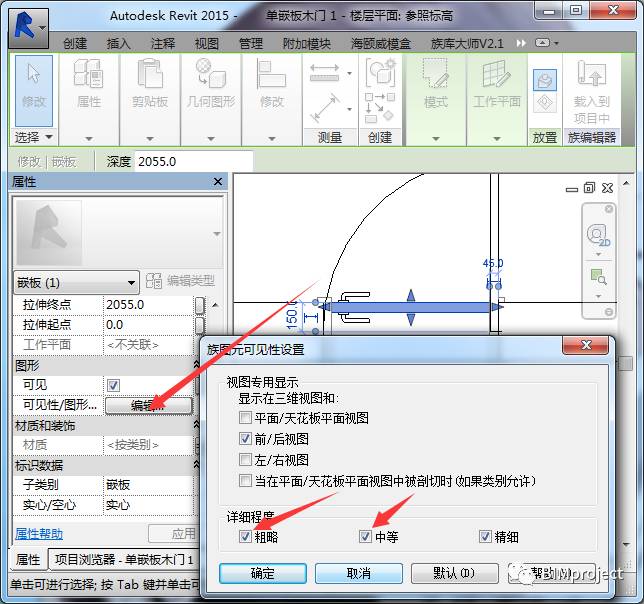Screen dimensions: 644x604
Task: Open the family preview type dropdown arrow
Action: (217, 234)
